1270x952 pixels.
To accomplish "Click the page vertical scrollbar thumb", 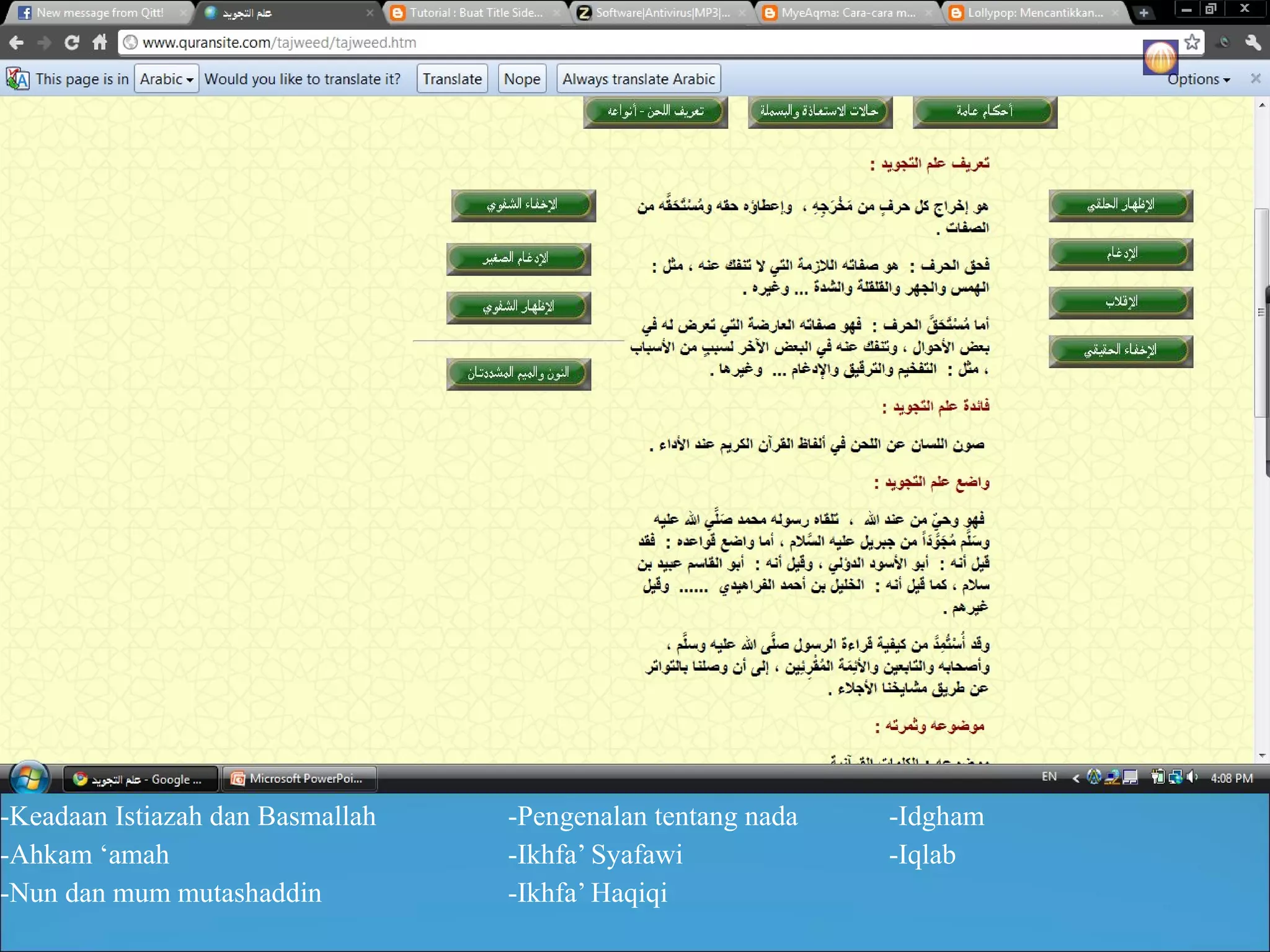I will pyautogui.click(x=1261, y=313).
